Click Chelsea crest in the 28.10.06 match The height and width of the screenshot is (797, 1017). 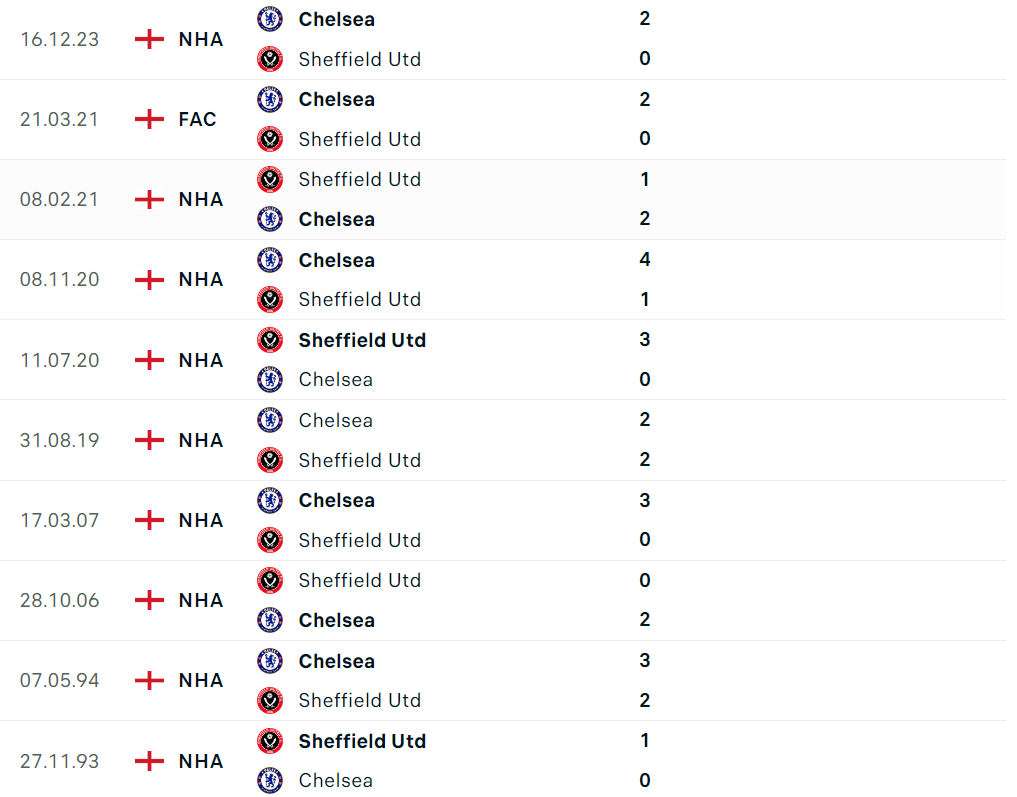click(x=270, y=620)
